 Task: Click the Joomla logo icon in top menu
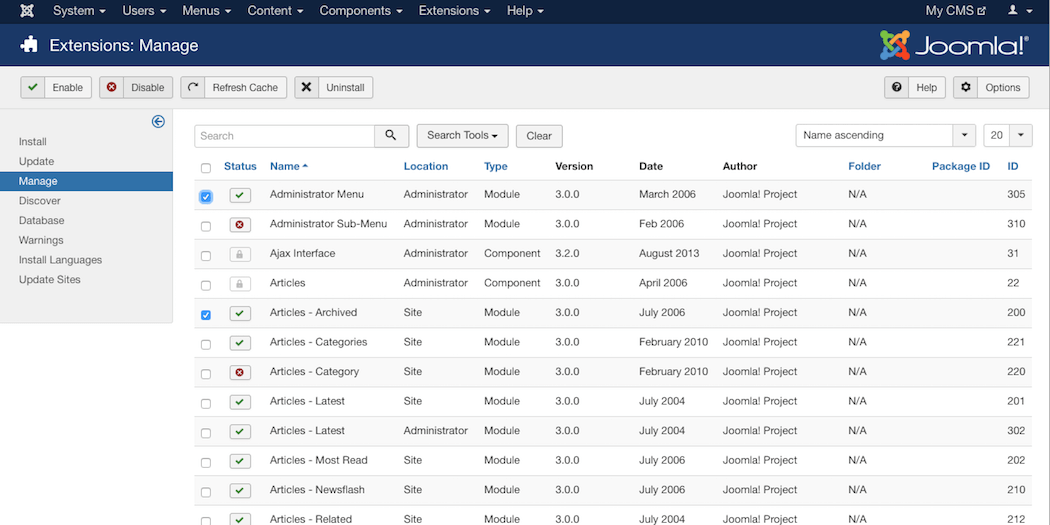(x=27, y=11)
